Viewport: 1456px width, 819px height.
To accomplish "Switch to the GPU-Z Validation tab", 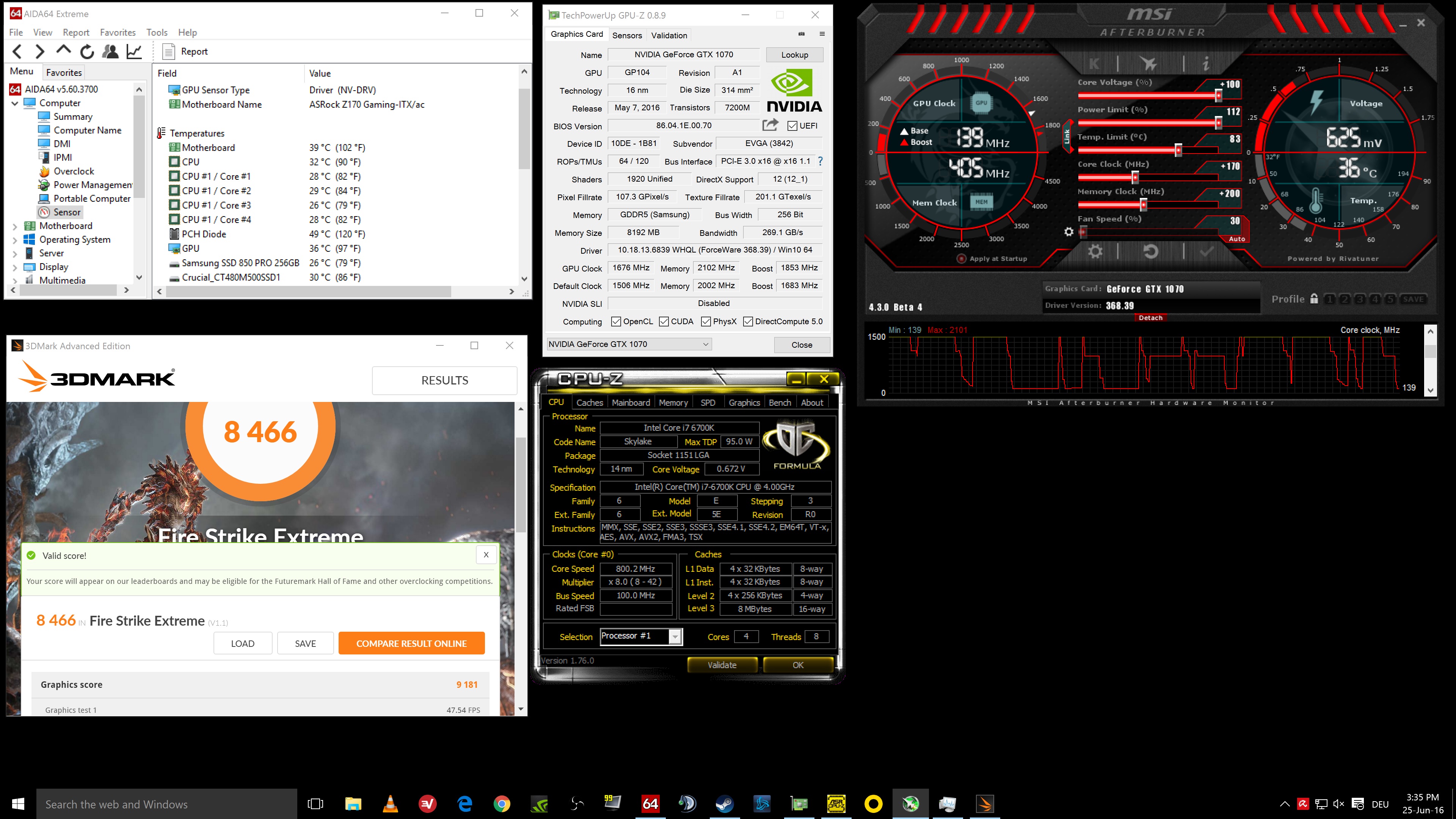I will click(x=669, y=35).
